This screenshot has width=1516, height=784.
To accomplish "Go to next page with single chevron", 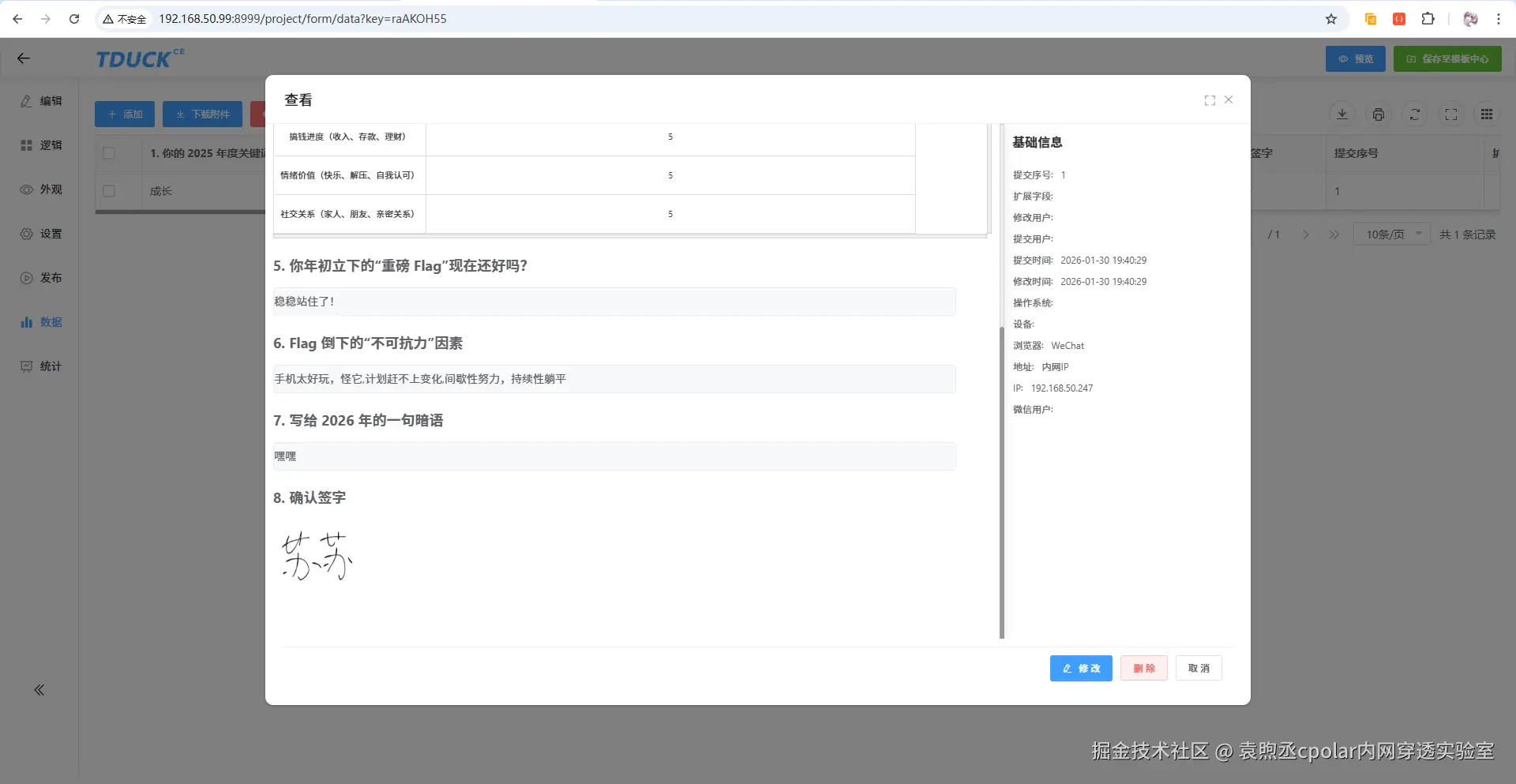I will (1306, 234).
